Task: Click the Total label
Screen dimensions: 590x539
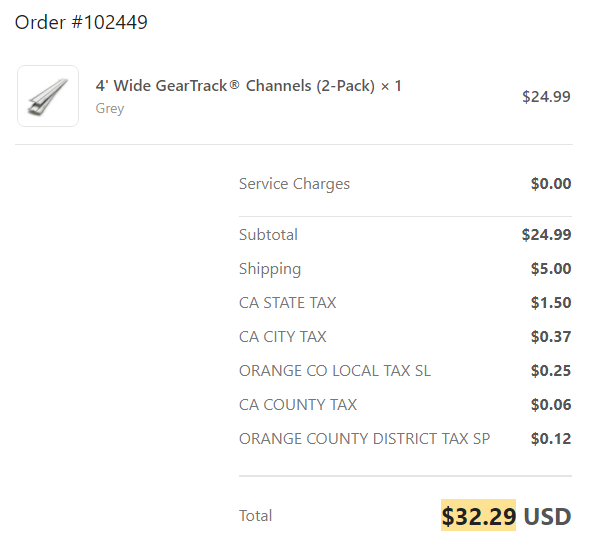Action: coord(255,516)
